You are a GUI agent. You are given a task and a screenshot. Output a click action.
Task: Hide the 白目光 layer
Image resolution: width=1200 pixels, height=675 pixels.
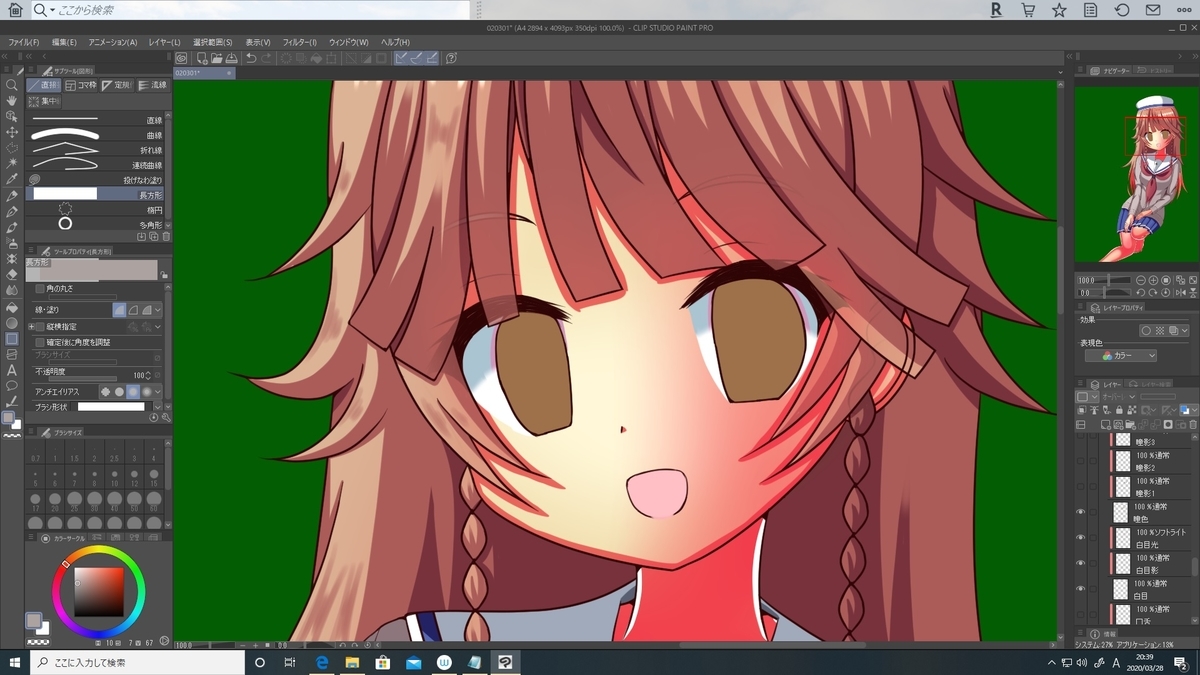[1080, 538]
